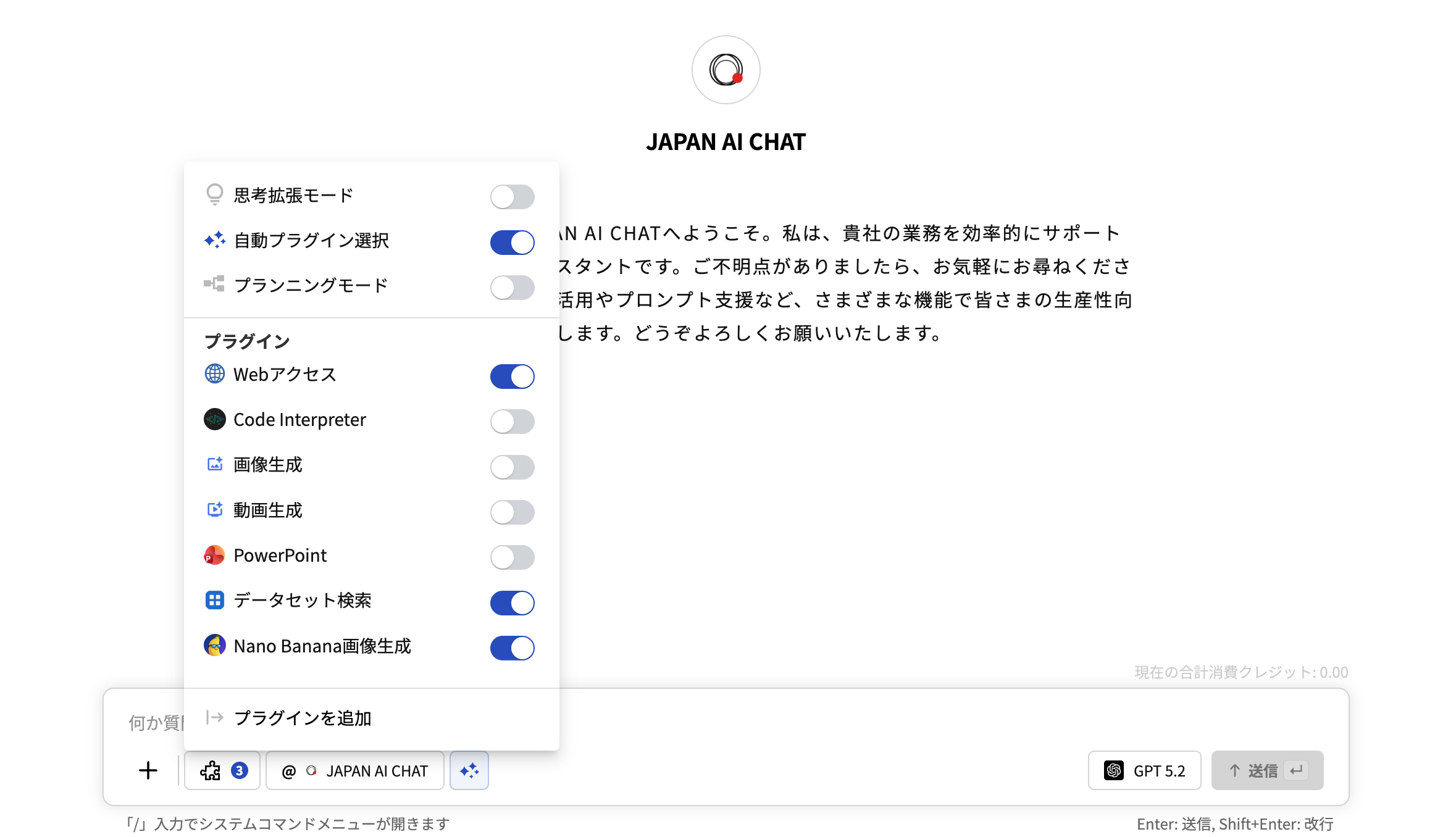This screenshot has height=837, width=1456.
Task: Click the Nano Banana plugin icon
Action: click(x=215, y=646)
